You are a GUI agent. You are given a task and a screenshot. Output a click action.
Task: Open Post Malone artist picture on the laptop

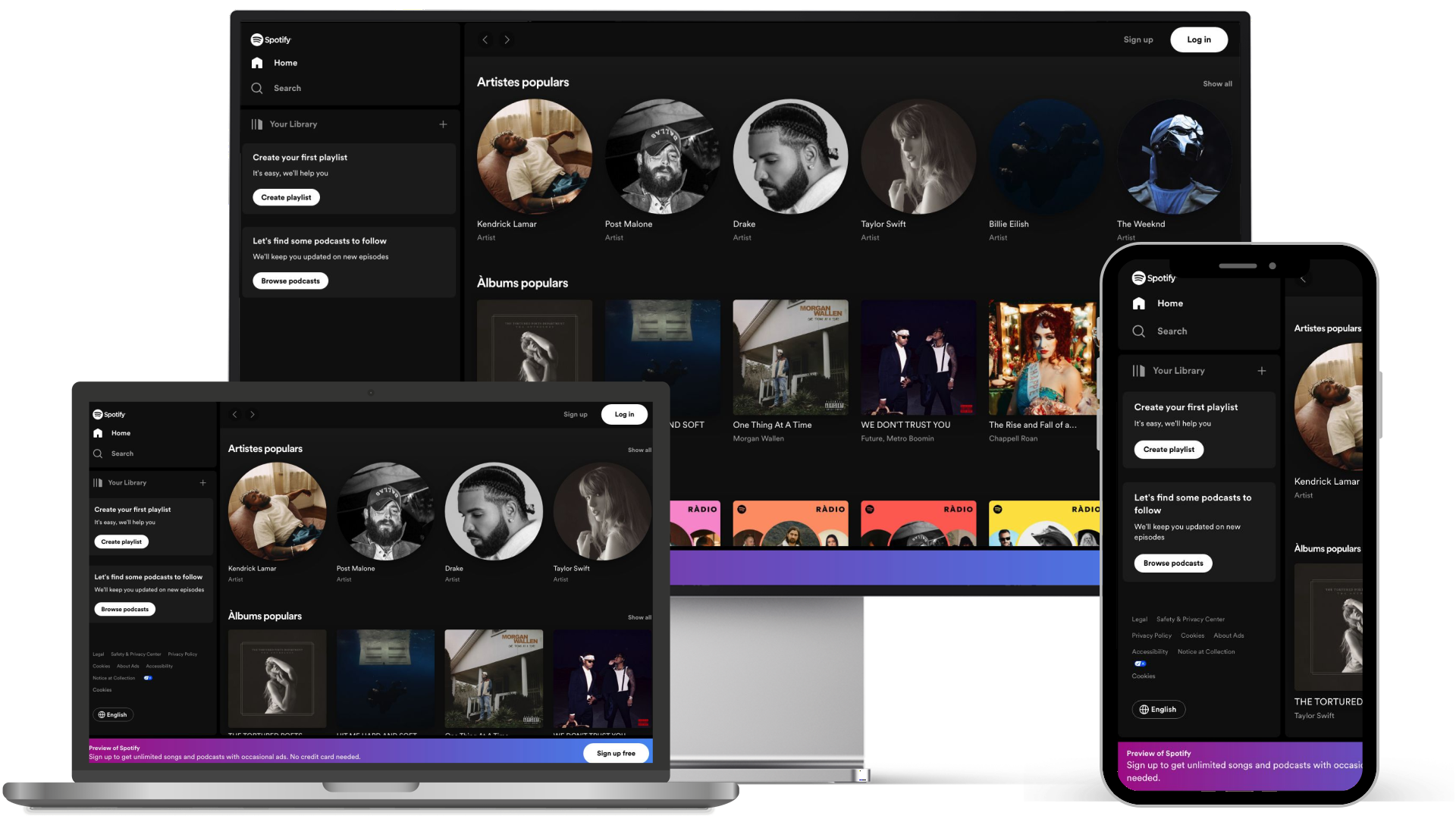[x=385, y=512]
